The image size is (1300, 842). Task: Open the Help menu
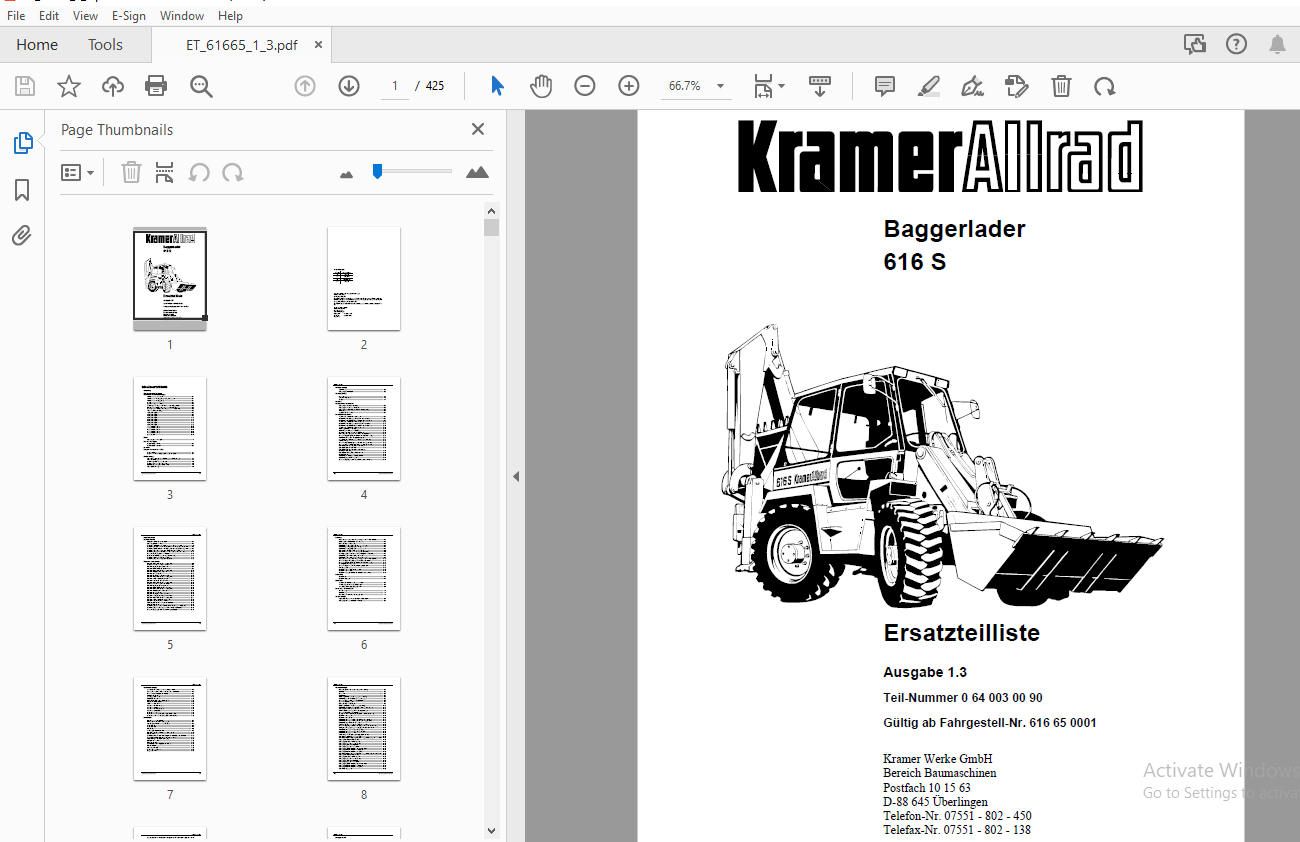click(230, 15)
